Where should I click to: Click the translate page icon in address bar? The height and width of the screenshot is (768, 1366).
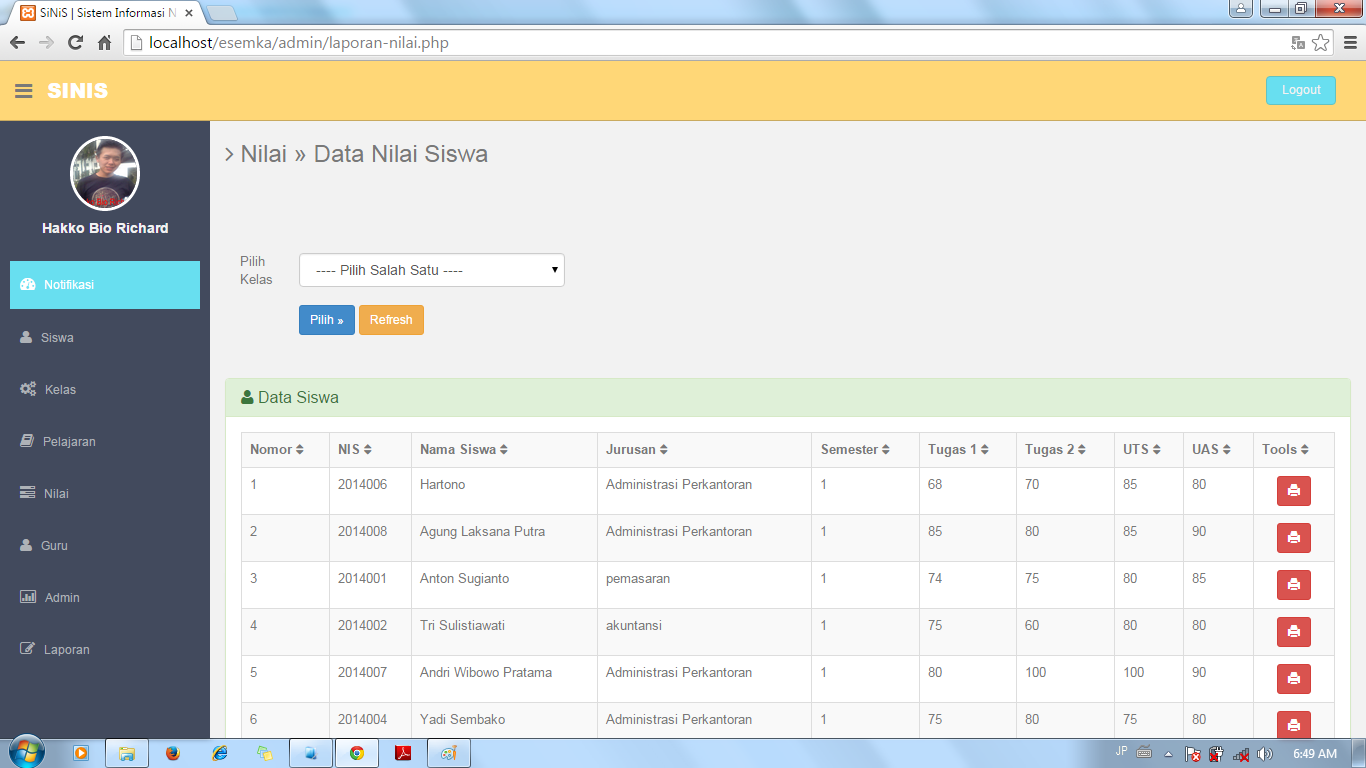(1298, 43)
